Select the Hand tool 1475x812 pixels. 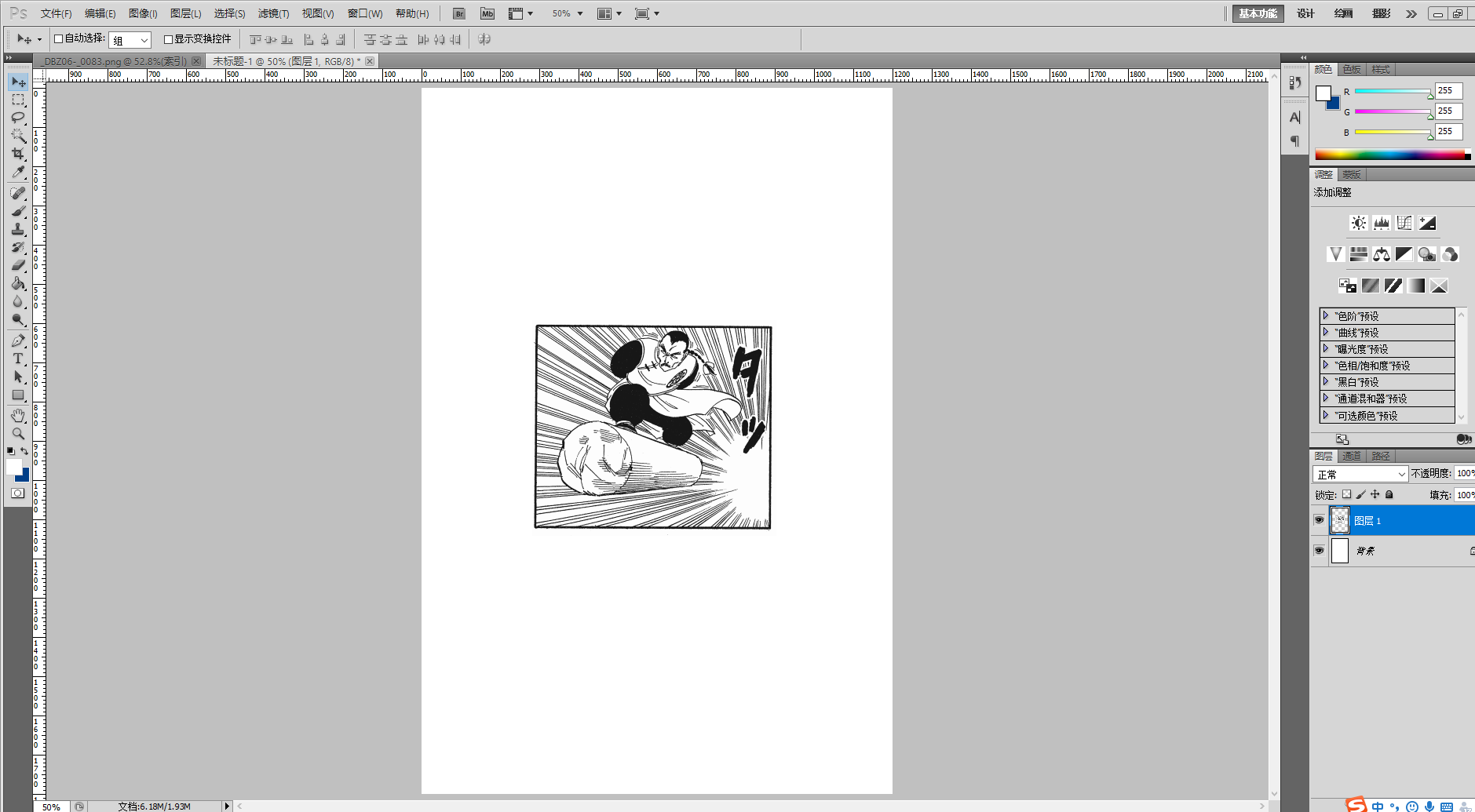18,416
